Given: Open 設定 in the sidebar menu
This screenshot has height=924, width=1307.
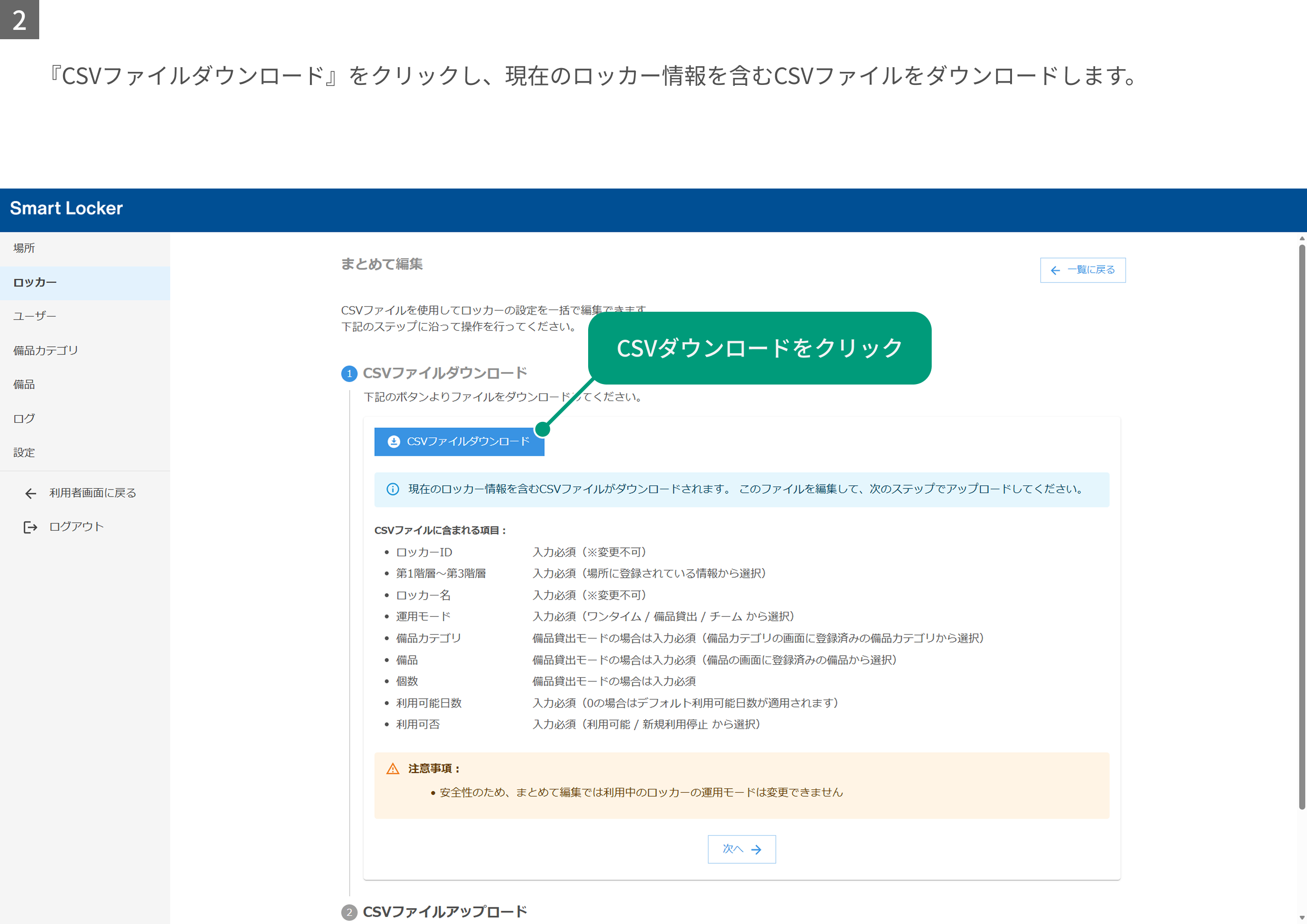Looking at the screenshot, I should [x=85, y=453].
